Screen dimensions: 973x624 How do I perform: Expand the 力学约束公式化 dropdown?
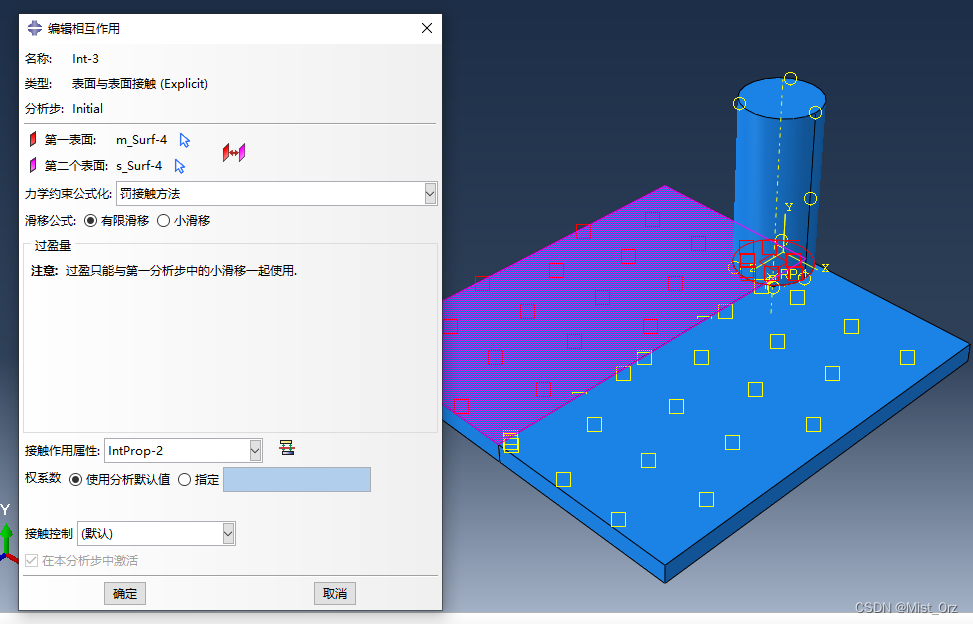[430, 193]
